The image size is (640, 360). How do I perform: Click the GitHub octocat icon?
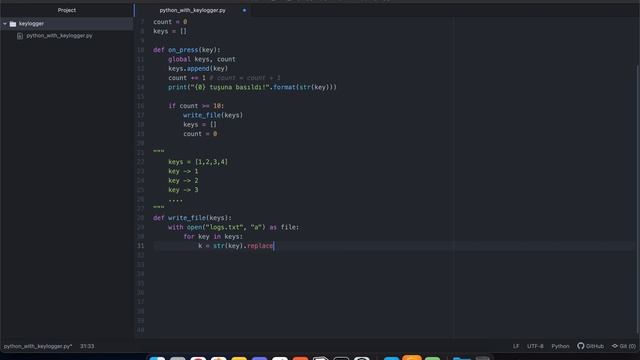[580, 346]
